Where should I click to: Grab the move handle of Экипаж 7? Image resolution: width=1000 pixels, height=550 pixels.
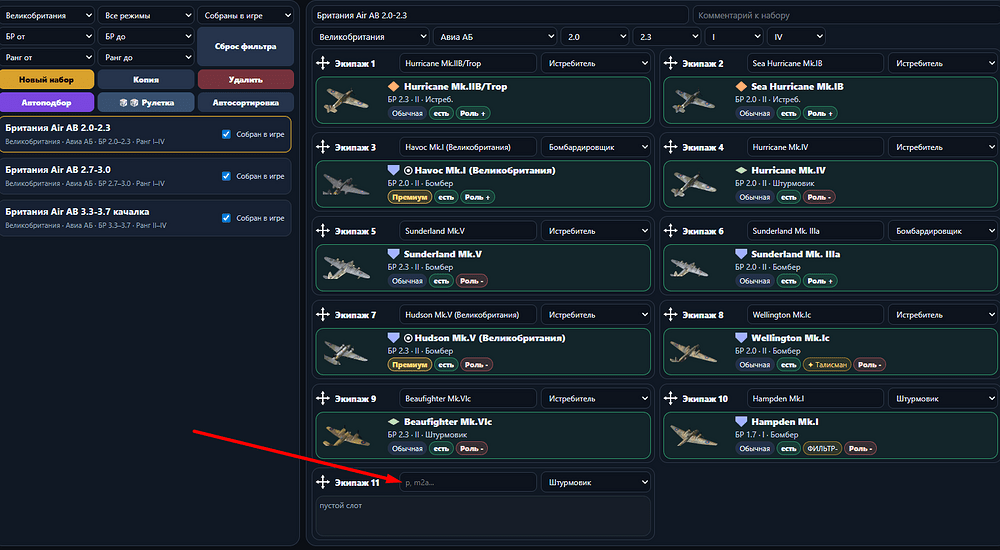(x=323, y=314)
